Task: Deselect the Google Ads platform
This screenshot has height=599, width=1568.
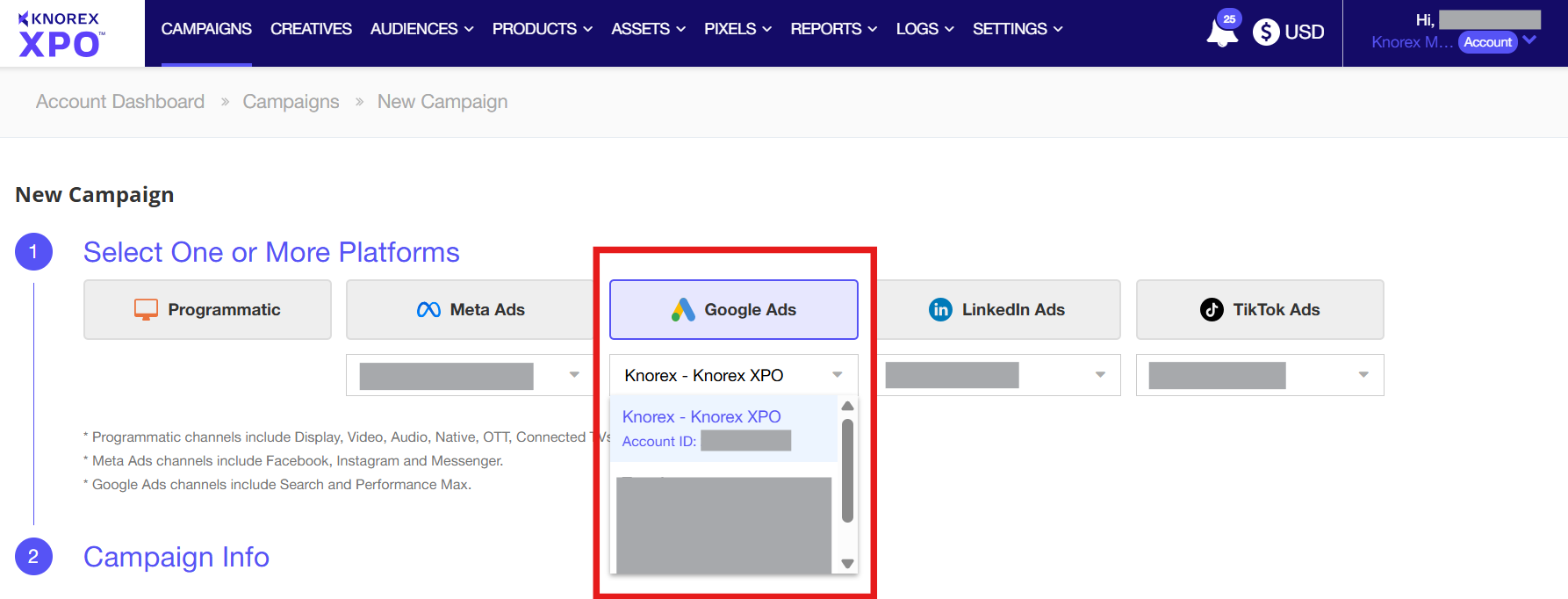Action: [x=734, y=309]
